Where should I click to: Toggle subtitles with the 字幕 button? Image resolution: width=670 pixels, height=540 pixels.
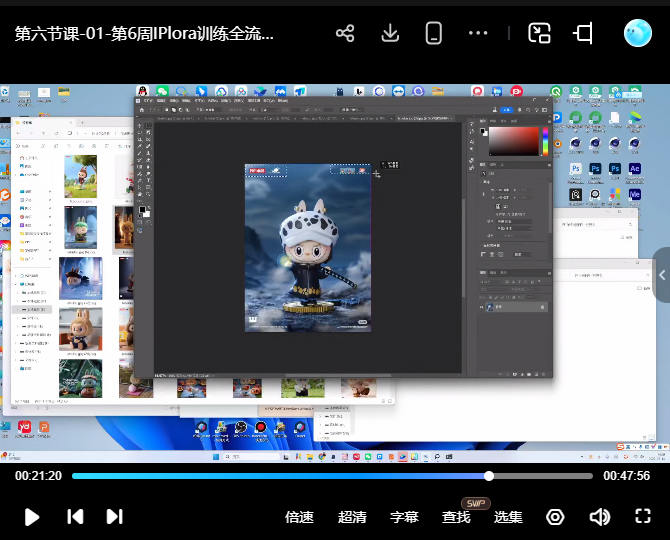click(404, 517)
